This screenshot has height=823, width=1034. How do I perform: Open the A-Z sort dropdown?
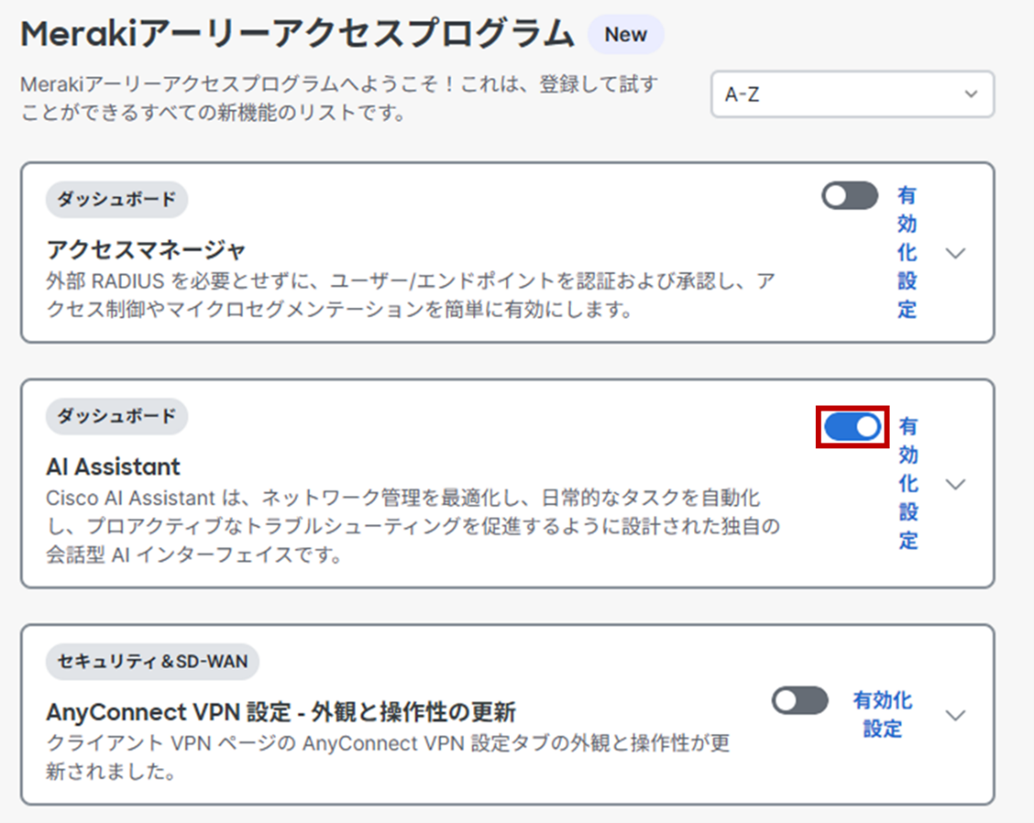852,94
